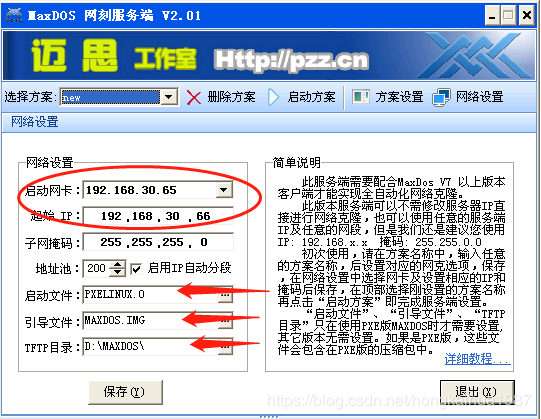Click the 选择方案: label
The width and height of the screenshot is (541, 419).
pyautogui.click(x=30, y=97)
